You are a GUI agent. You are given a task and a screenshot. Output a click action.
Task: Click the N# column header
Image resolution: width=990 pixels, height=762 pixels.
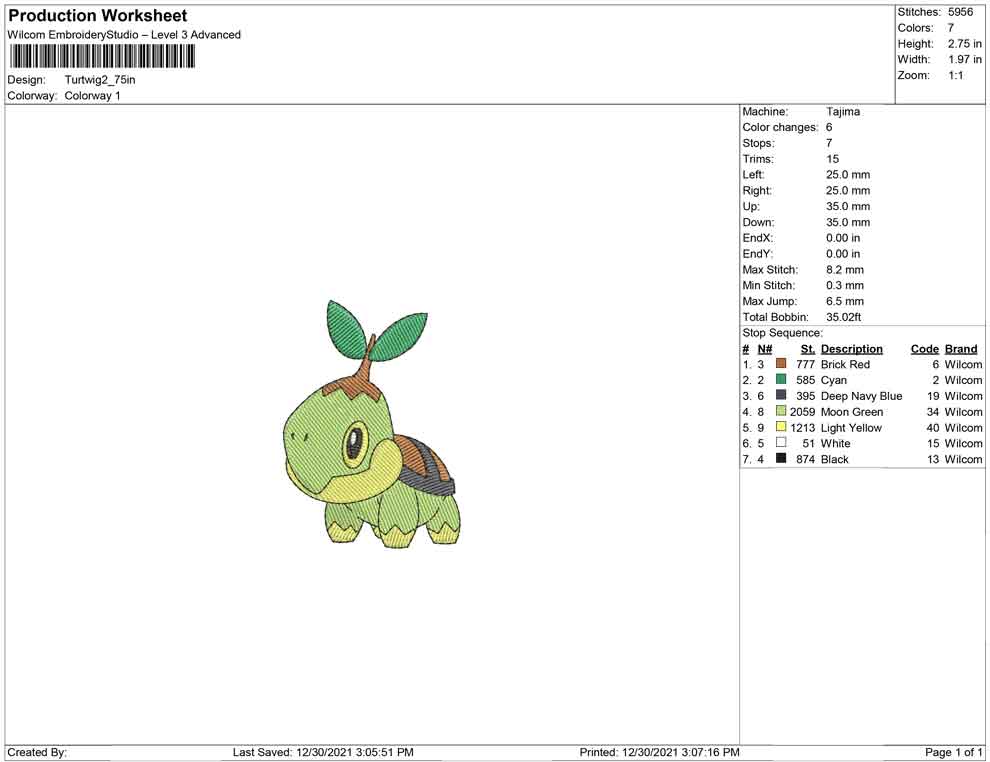pos(765,349)
